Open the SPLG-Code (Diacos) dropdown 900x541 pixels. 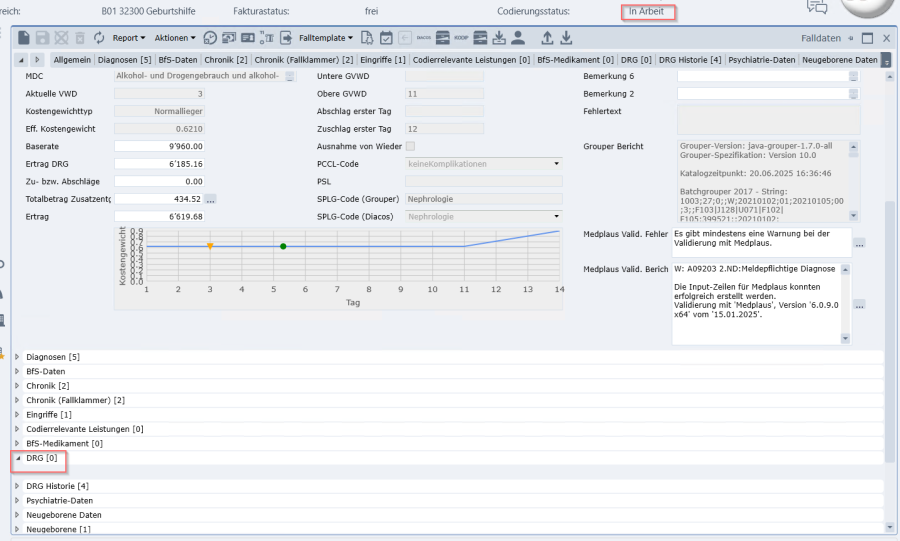tap(556, 216)
